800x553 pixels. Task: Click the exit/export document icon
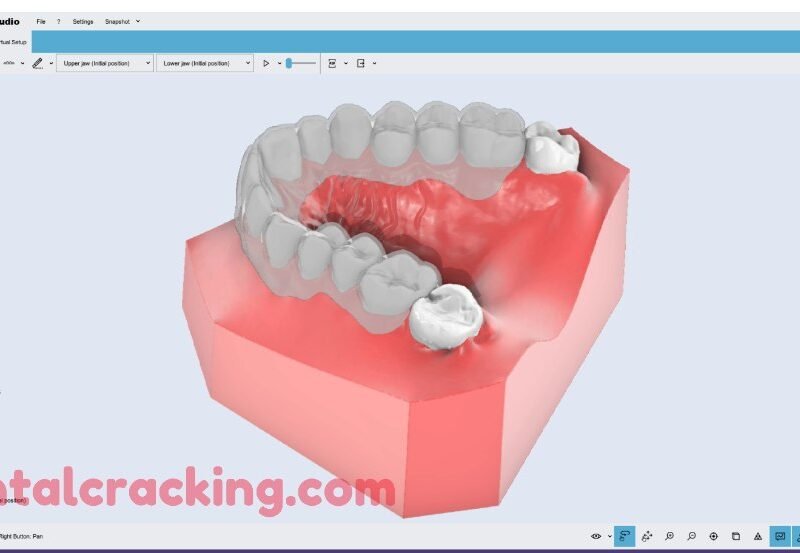(x=361, y=63)
